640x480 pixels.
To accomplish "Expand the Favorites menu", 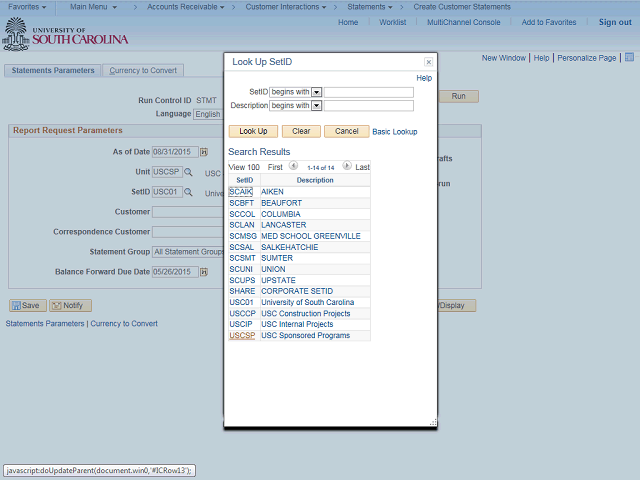I will [27, 7].
